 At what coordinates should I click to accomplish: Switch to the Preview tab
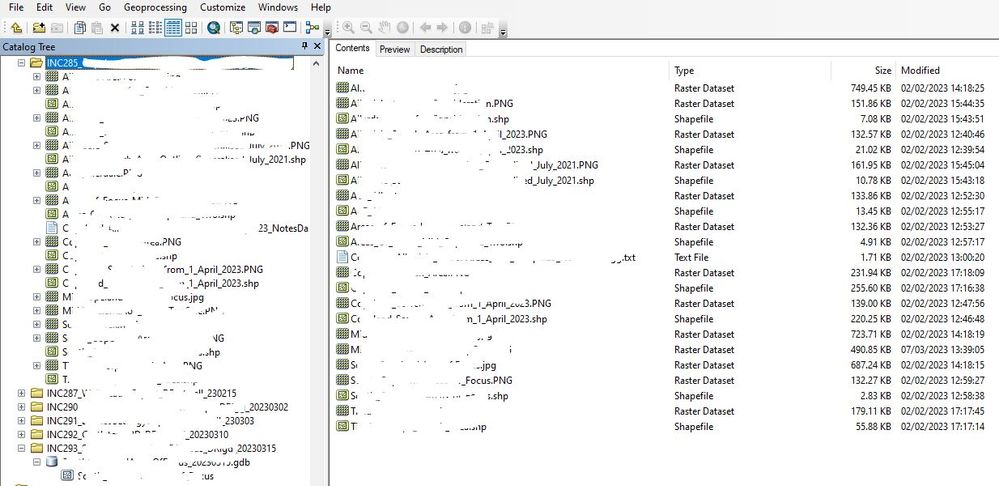click(394, 49)
